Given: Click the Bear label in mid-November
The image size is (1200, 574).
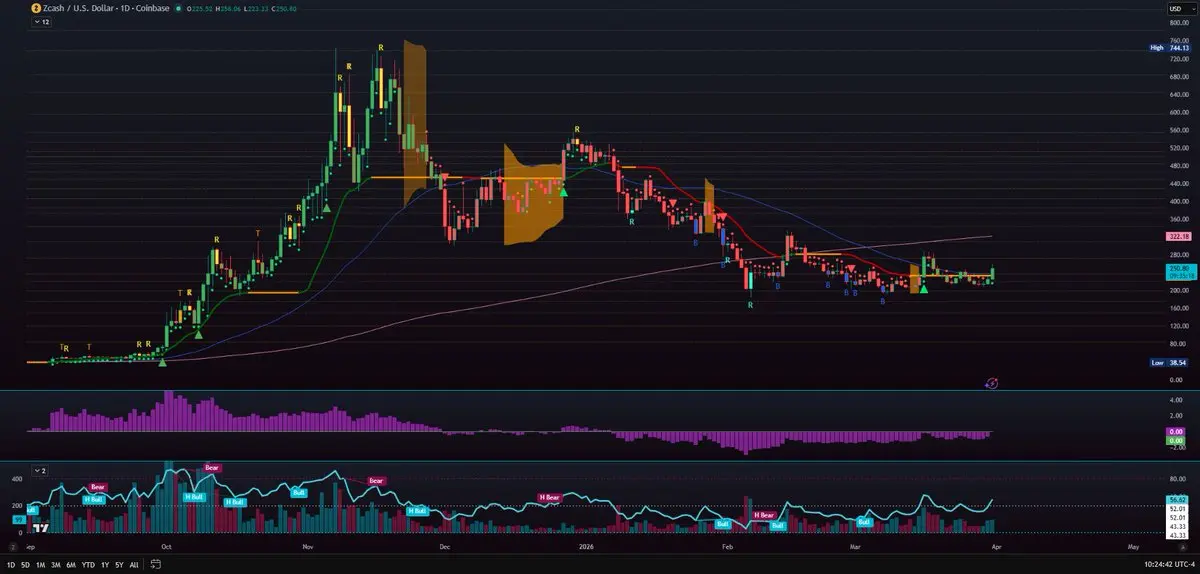Looking at the screenshot, I should [376, 481].
